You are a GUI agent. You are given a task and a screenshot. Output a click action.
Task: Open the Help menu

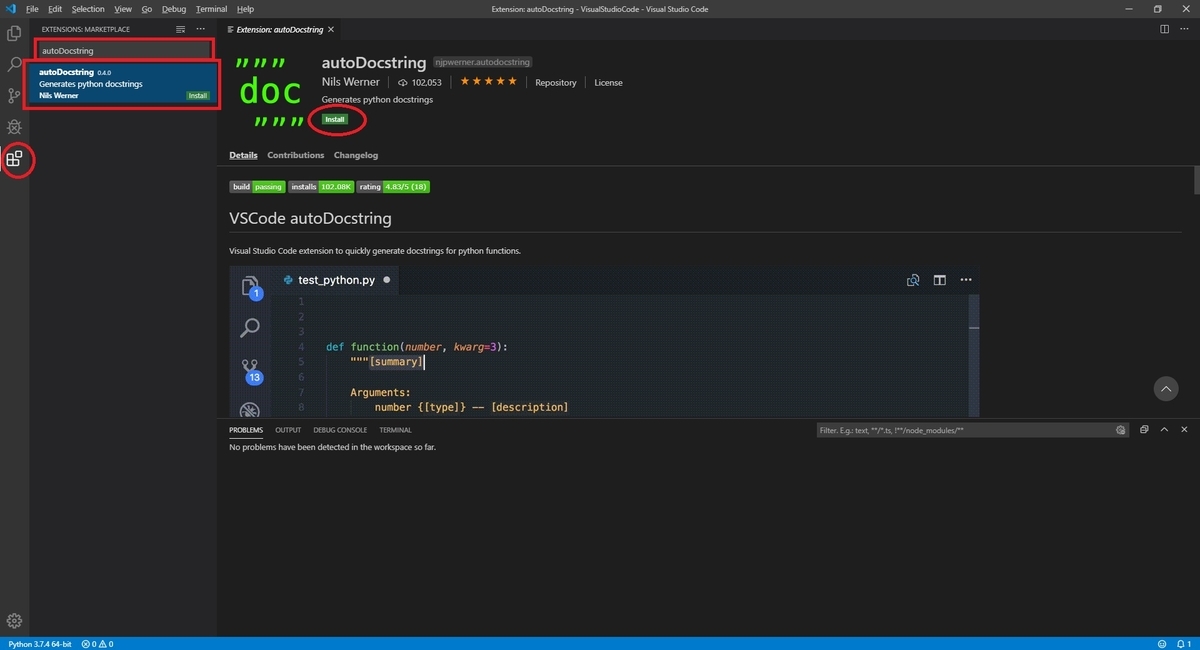(245, 9)
